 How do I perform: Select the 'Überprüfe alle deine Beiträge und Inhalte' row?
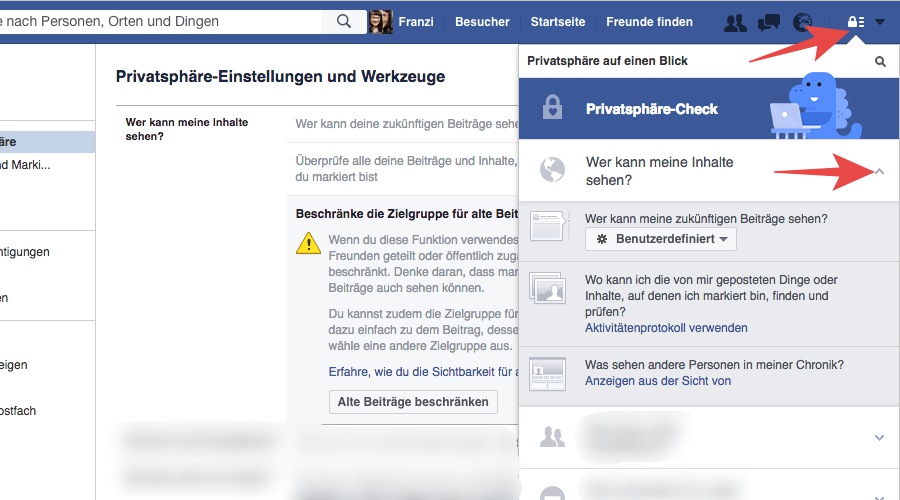coord(402,169)
